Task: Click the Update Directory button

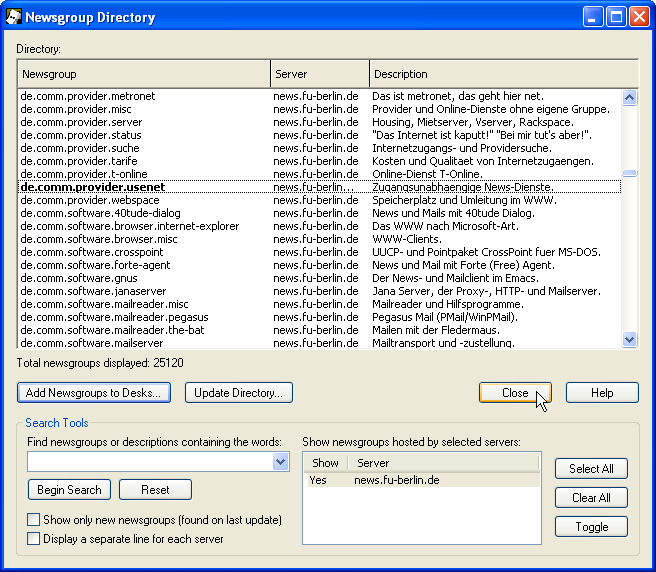Action: tap(239, 393)
